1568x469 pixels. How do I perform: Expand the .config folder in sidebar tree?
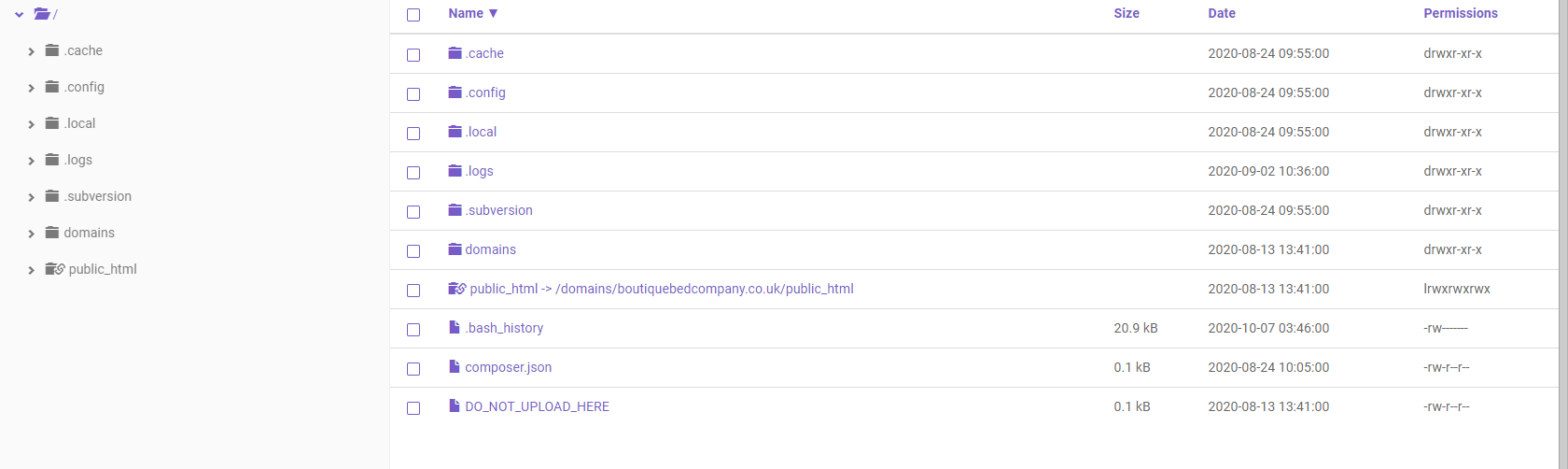point(31,88)
